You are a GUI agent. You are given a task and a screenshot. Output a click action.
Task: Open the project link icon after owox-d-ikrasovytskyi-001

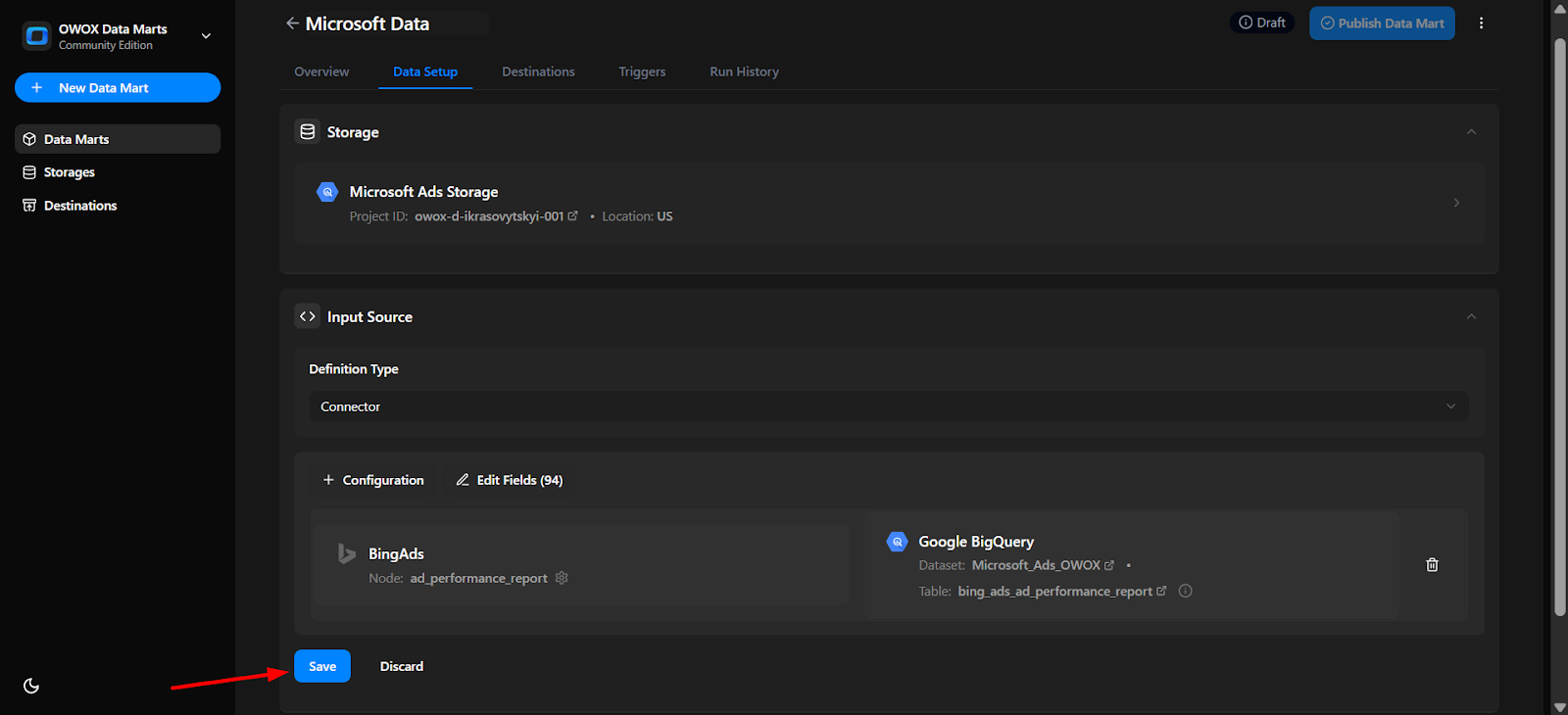pos(573,215)
